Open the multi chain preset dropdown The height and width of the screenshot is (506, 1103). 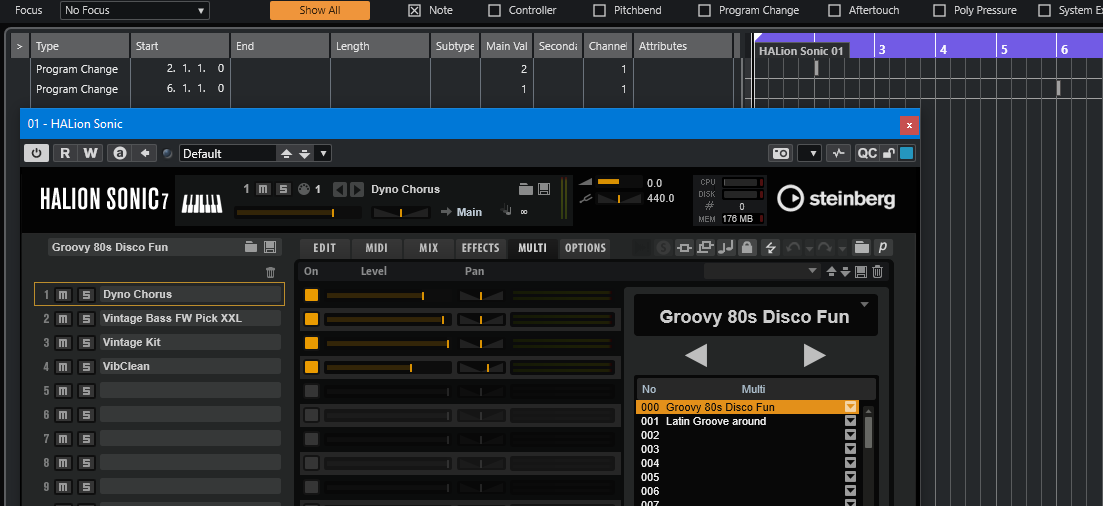(x=763, y=271)
